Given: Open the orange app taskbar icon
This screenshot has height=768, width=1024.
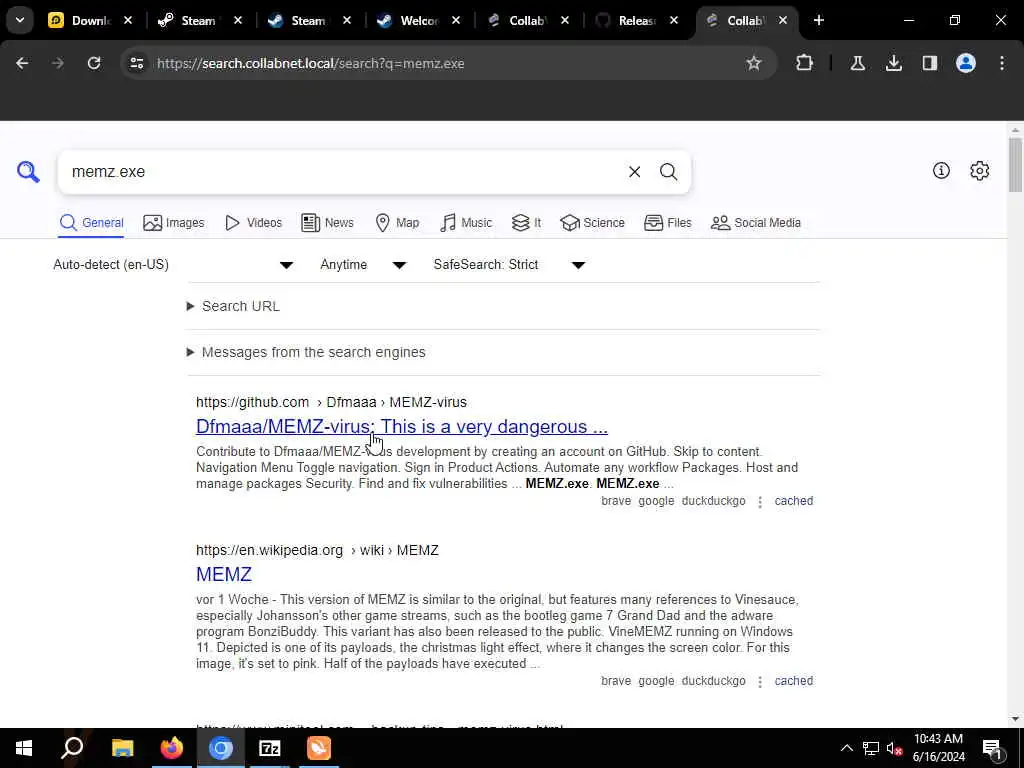Looking at the screenshot, I should tap(319, 748).
